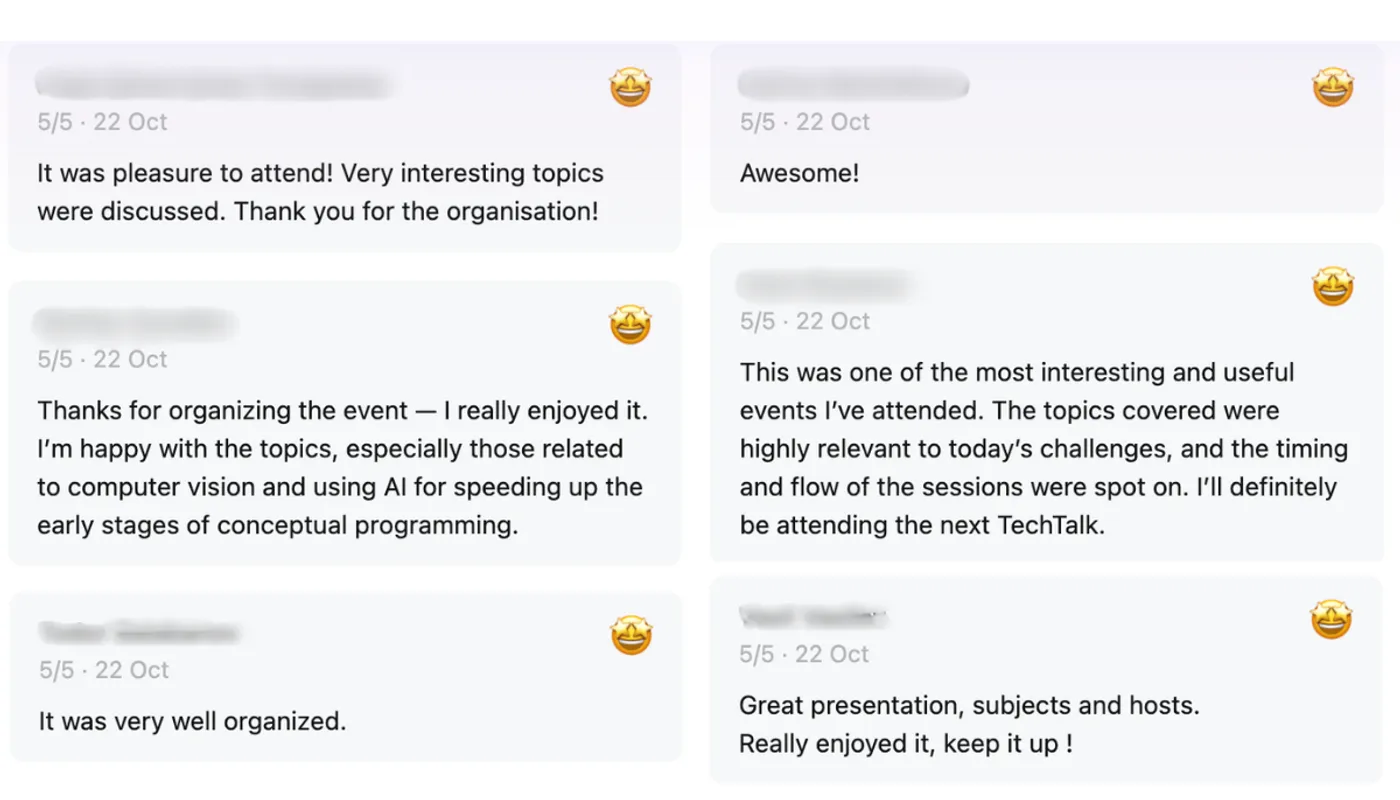
Task: Click the blurred name above 'It was pleasure to attend'
Action: [x=213, y=85]
